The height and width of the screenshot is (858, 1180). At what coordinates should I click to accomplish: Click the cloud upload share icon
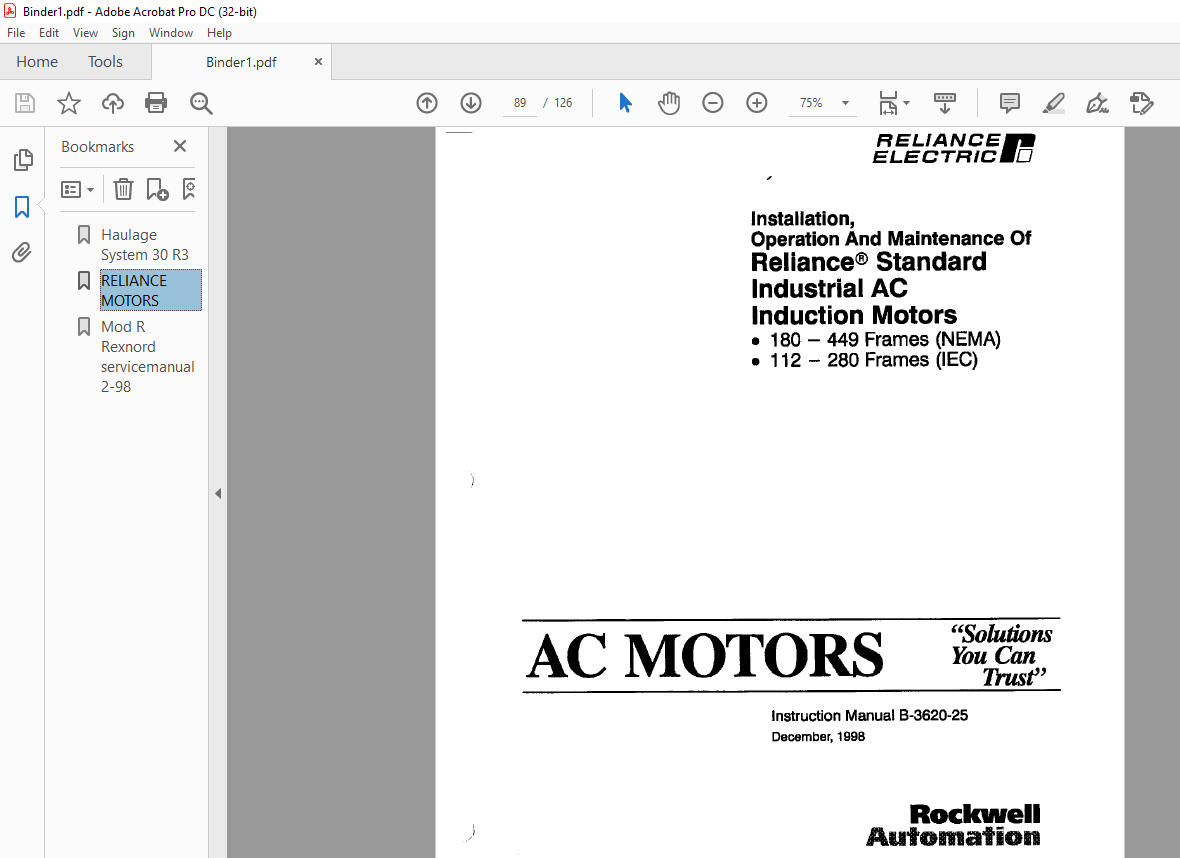click(x=113, y=103)
